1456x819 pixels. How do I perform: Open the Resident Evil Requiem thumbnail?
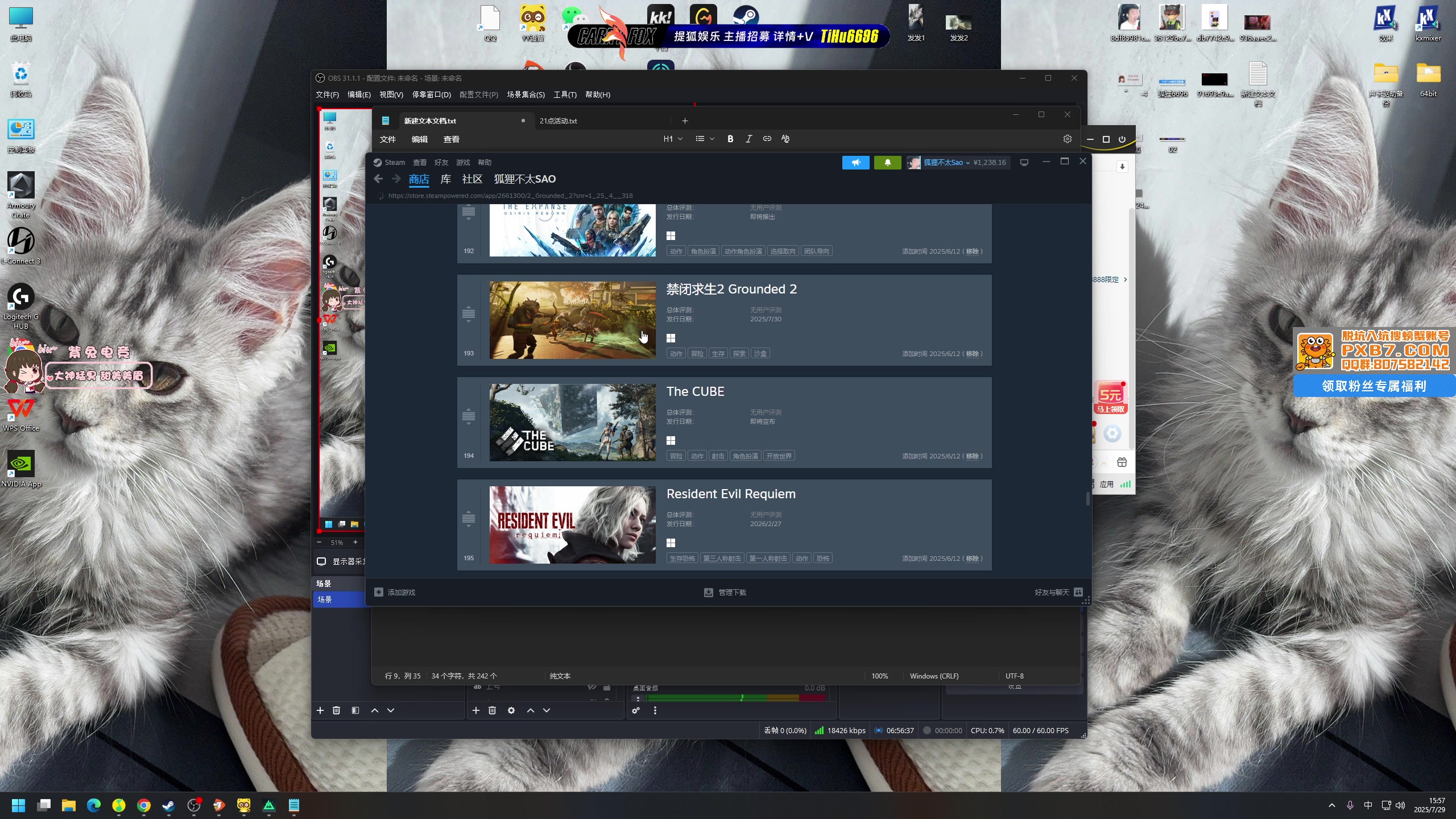click(x=573, y=525)
